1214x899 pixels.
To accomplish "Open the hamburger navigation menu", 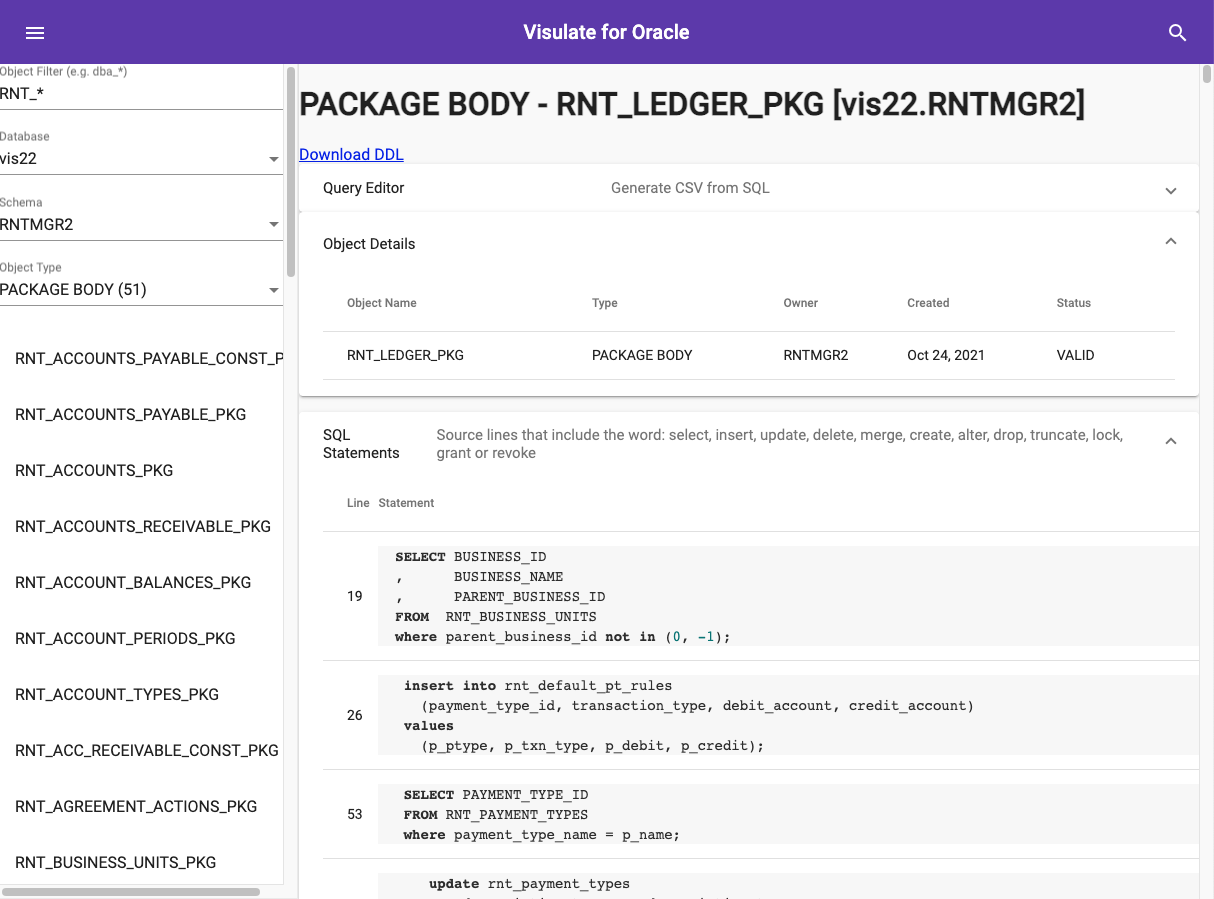I will (x=35, y=33).
